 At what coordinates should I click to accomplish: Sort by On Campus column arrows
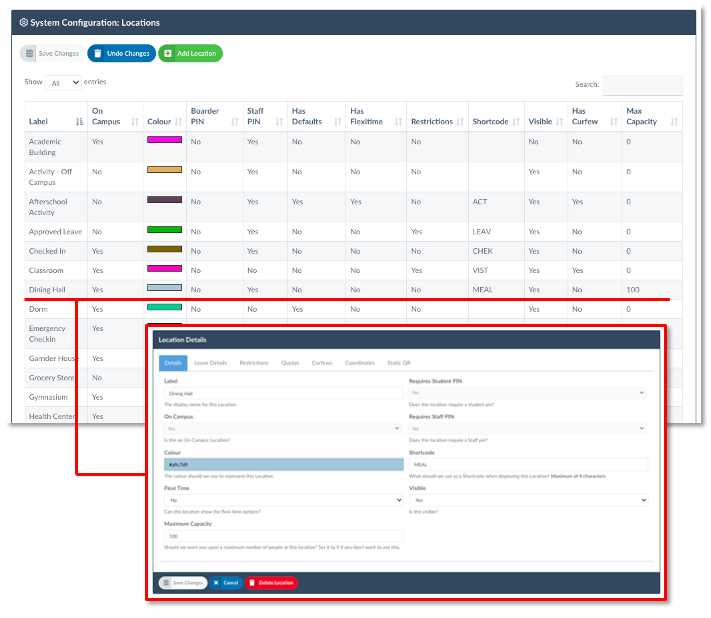(x=135, y=122)
